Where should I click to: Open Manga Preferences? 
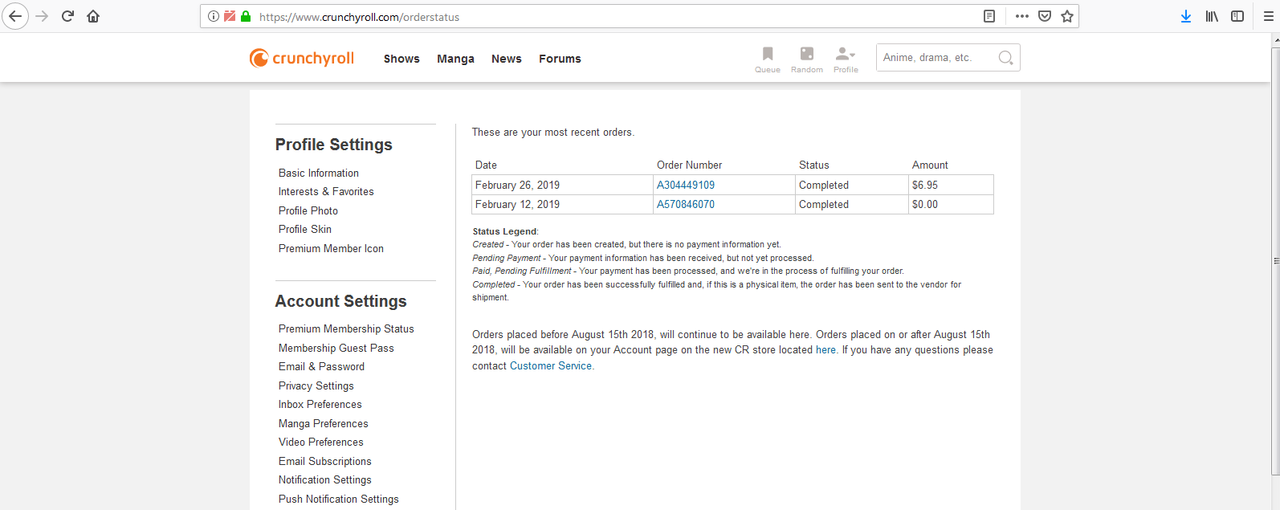tap(323, 424)
